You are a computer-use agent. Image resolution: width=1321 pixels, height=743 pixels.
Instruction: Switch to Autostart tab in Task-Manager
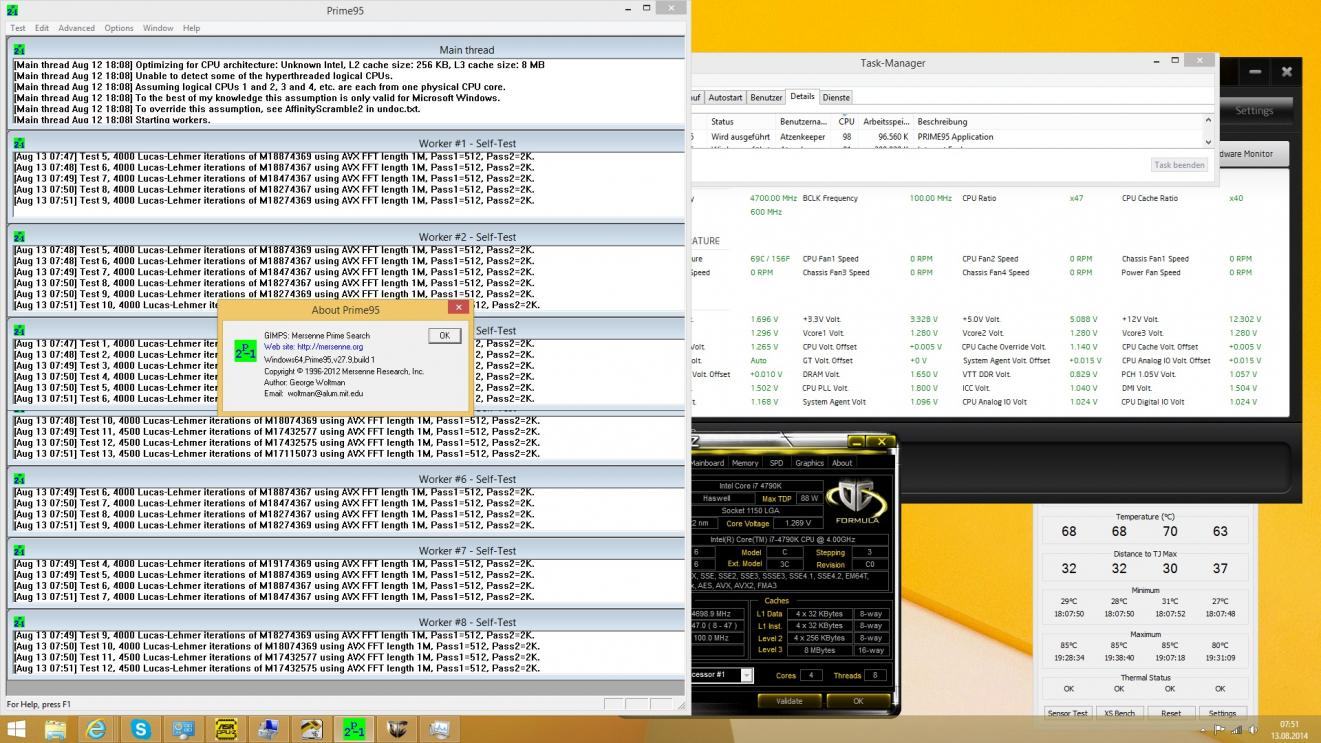(725, 97)
